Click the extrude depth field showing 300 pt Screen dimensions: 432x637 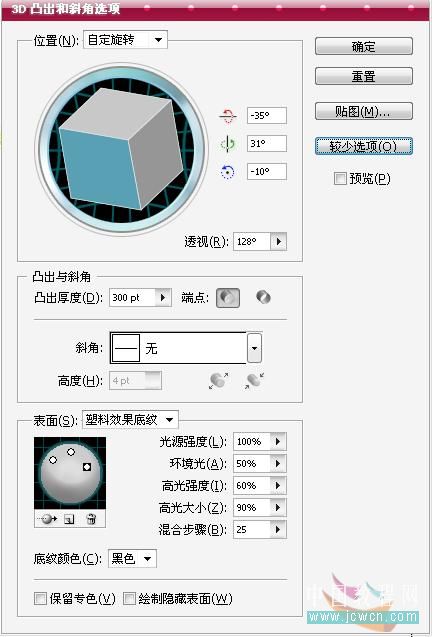coord(132,298)
